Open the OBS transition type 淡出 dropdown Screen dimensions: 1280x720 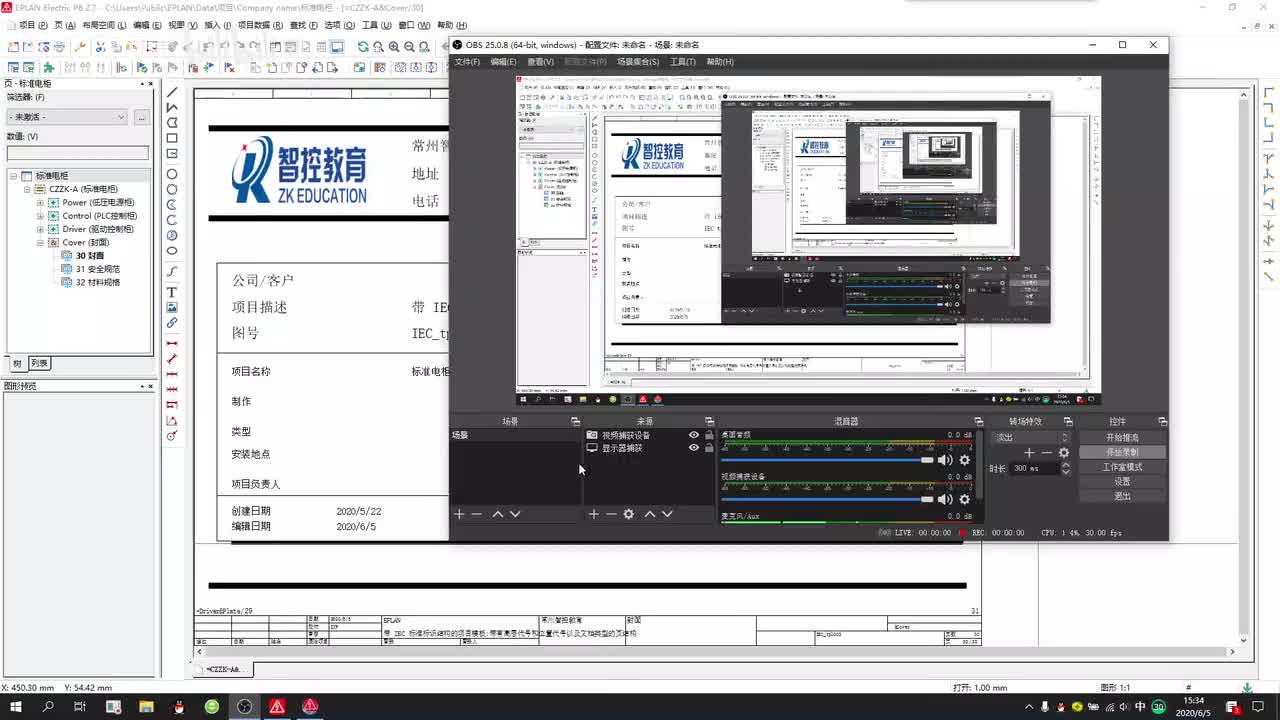(x=1030, y=437)
